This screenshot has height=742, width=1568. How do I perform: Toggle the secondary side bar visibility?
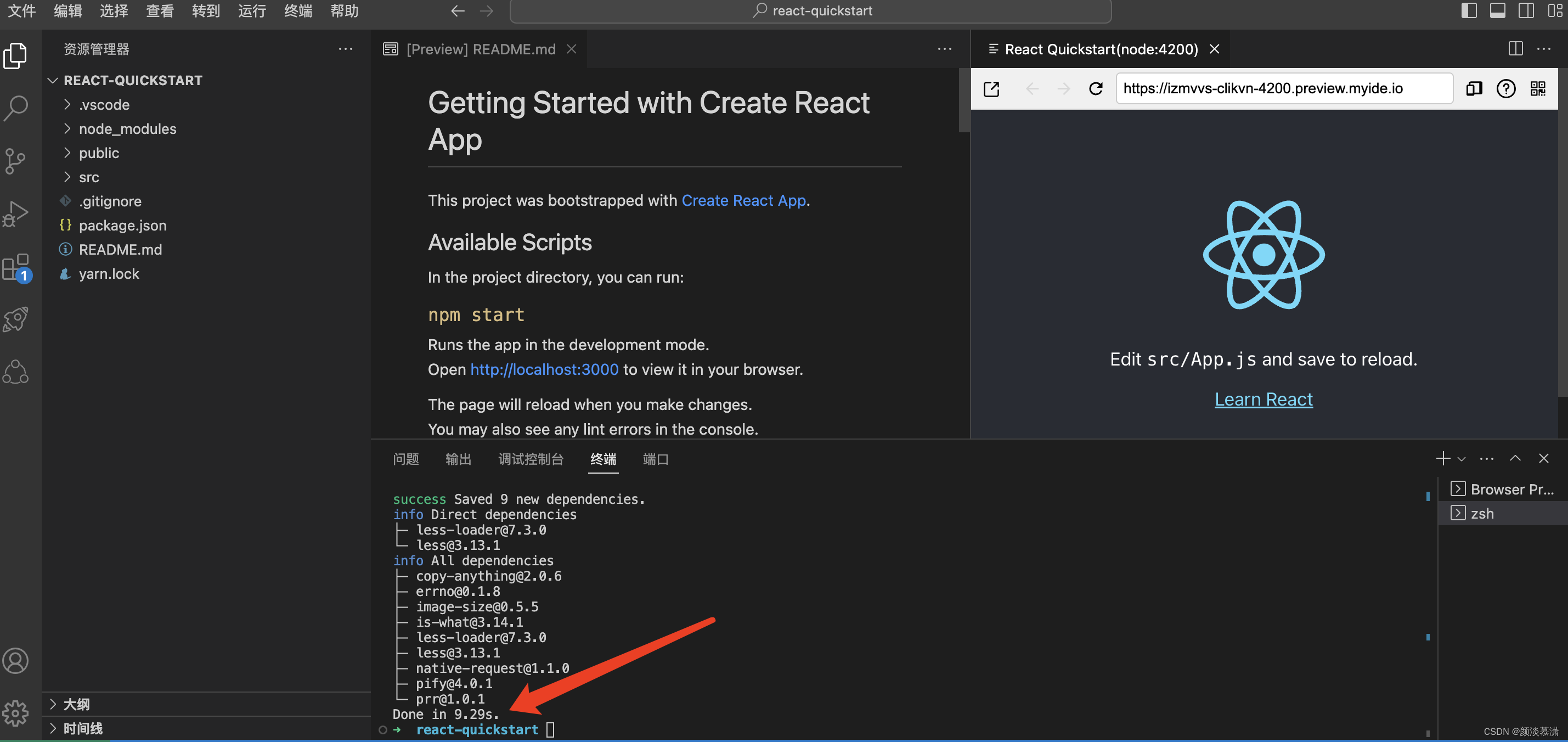(x=1526, y=10)
